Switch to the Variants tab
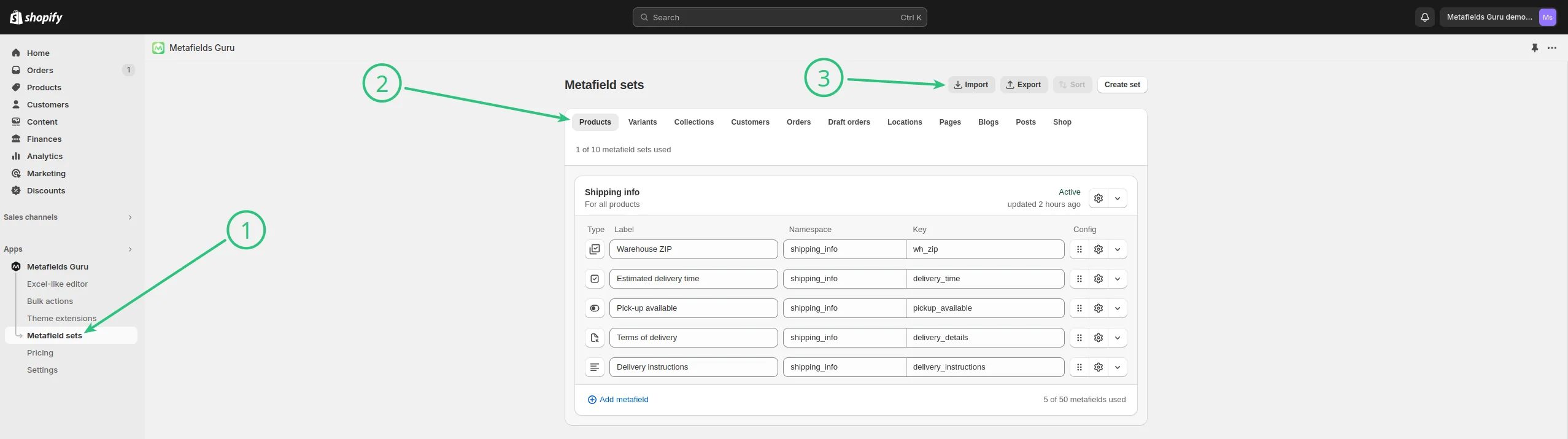This screenshot has width=1568, height=439. (x=643, y=122)
